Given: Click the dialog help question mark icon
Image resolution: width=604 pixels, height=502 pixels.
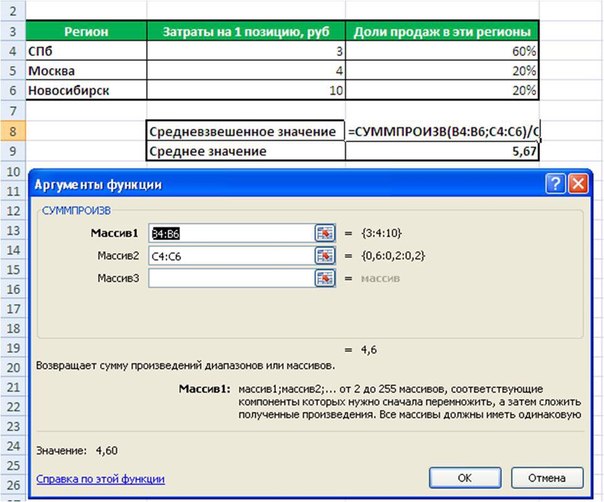Looking at the screenshot, I should click(x=556, y=184).
